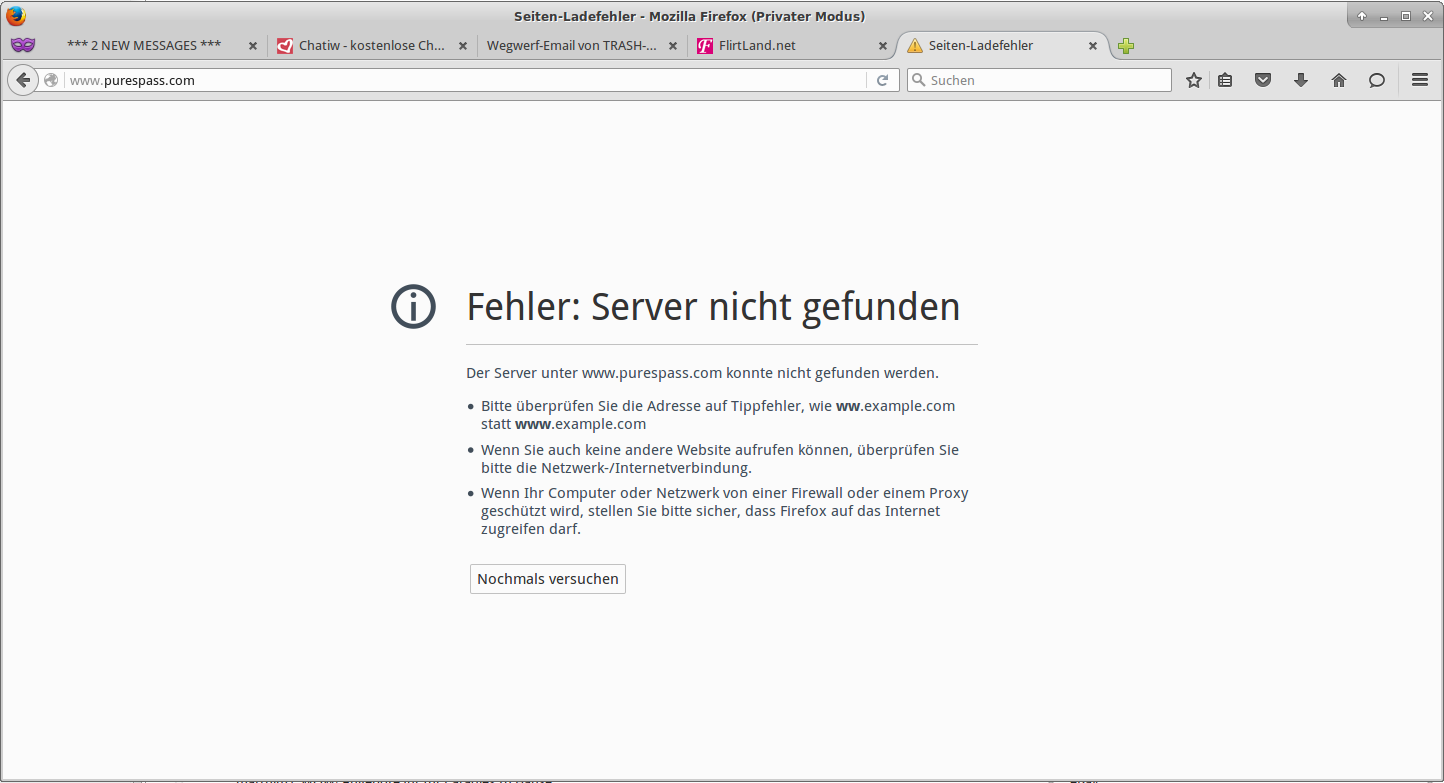Image resolution: width=1444 pixels, height=783 pixels.
Task: Click the bullet about Tippfehler
Action: click(x=718, y=415)
